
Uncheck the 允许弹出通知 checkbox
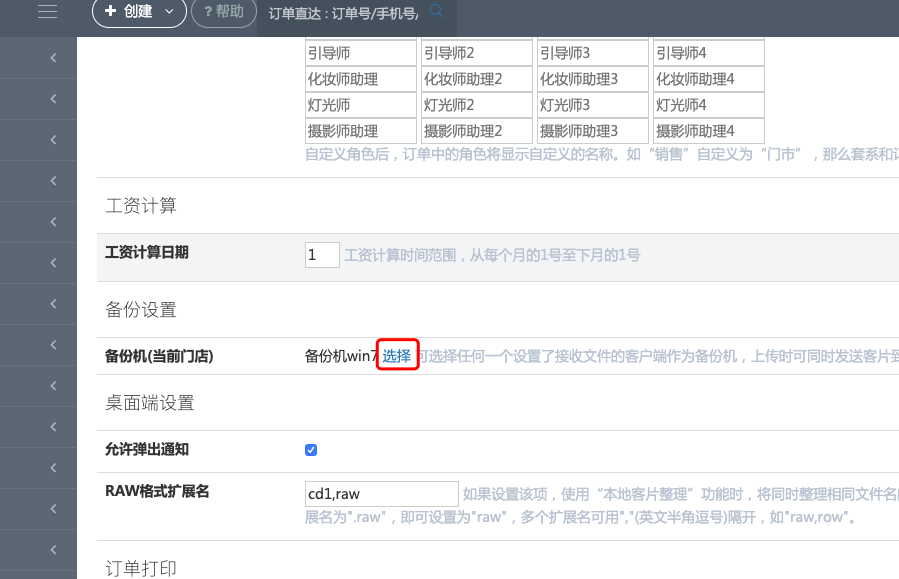click(x=311, y=450)
